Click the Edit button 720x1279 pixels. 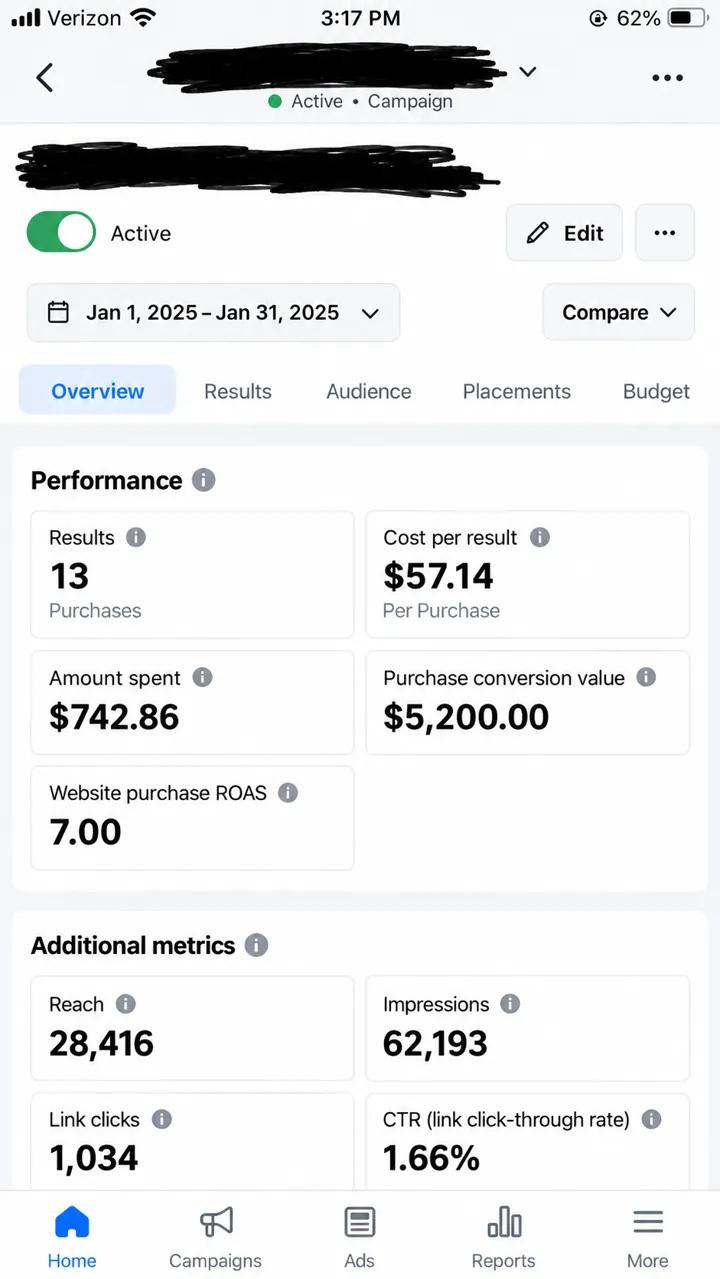point(564,233)
